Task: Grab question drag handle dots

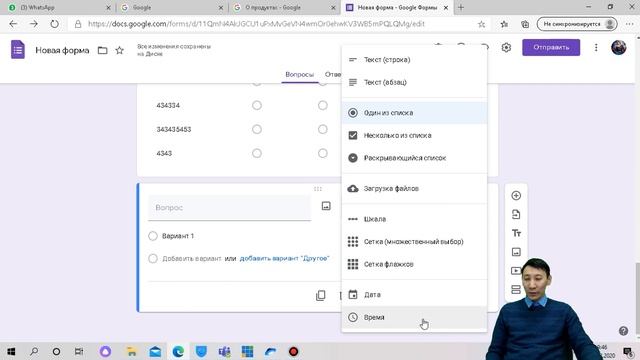Action: point(318,189)
